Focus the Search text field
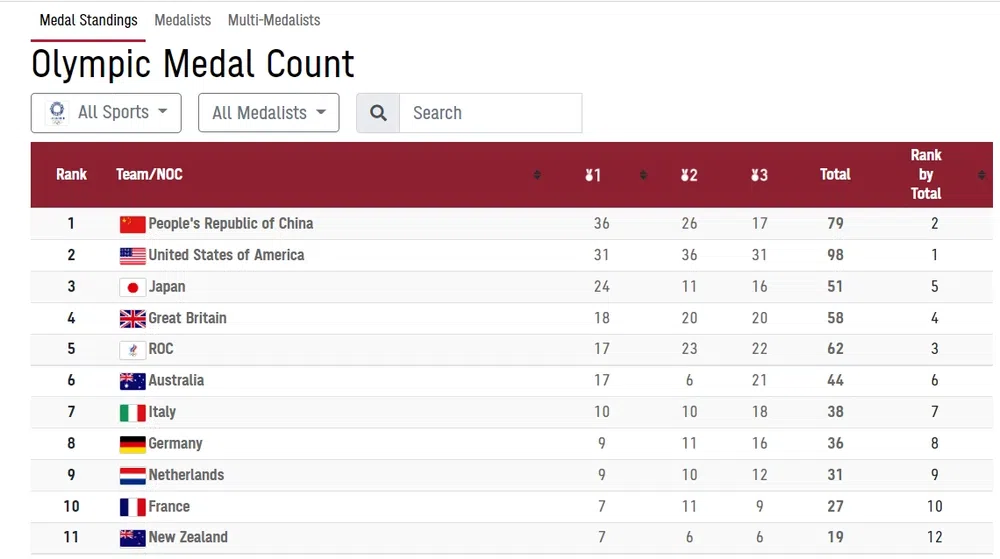The width and height of the screenshot is (1000, 559). [x=490, y=113]
